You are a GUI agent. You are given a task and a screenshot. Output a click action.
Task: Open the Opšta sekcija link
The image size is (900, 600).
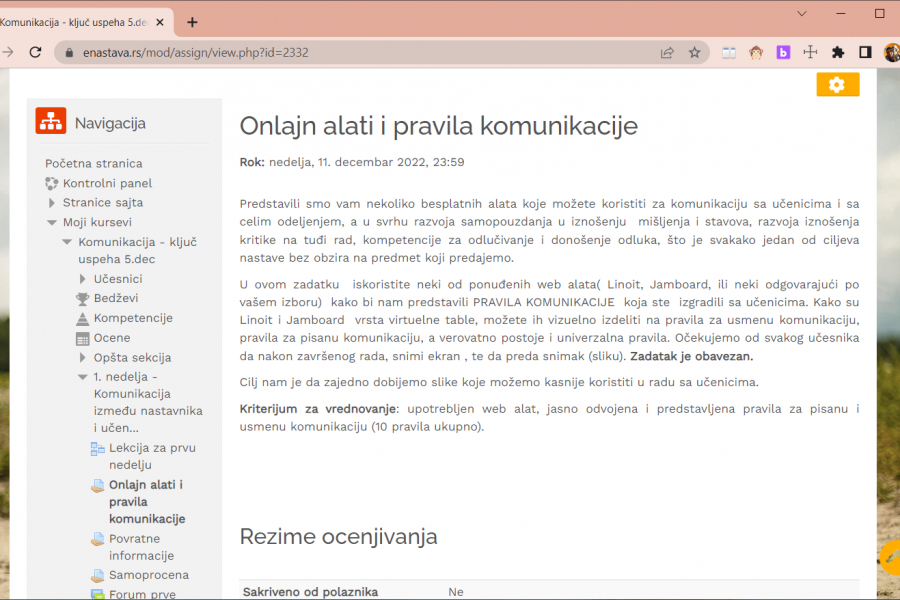(x=133, y=358)
